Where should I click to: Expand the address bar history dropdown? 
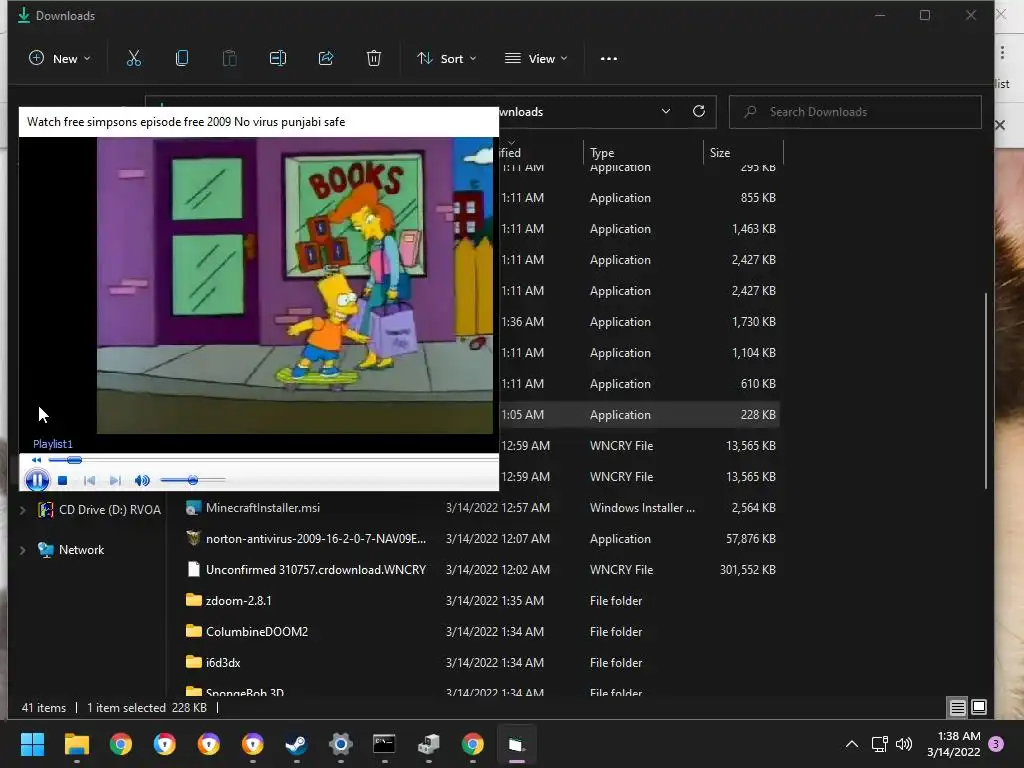(x=665, y=111)
